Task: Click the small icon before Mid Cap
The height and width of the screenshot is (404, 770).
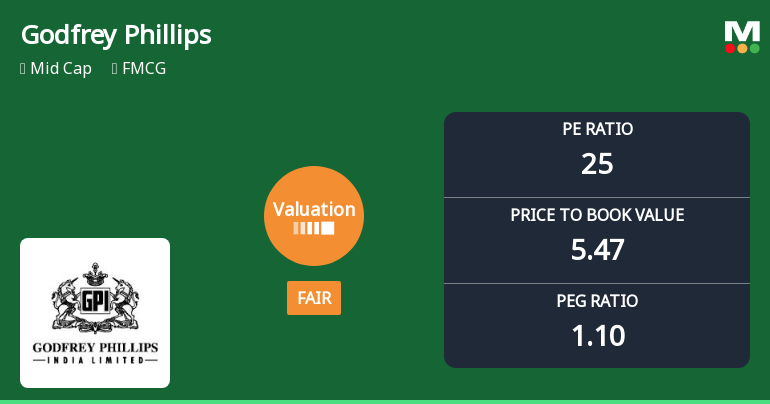Action: (x=22, y=69)
